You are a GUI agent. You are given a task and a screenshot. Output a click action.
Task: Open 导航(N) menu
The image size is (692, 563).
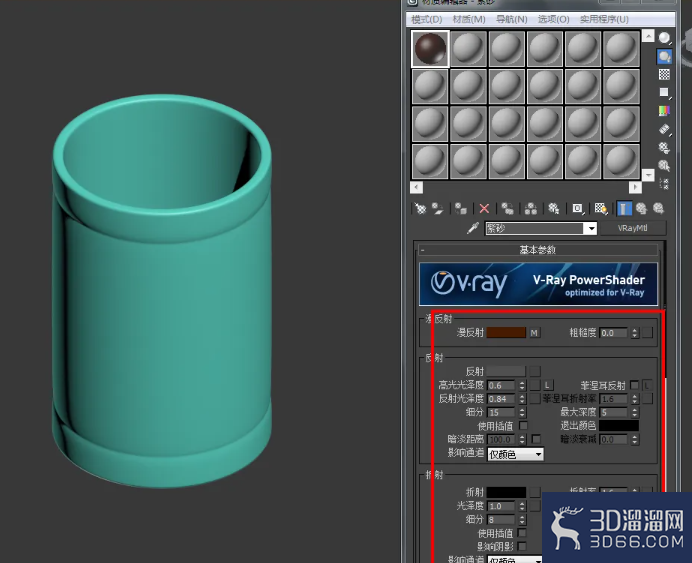[511, 19]
